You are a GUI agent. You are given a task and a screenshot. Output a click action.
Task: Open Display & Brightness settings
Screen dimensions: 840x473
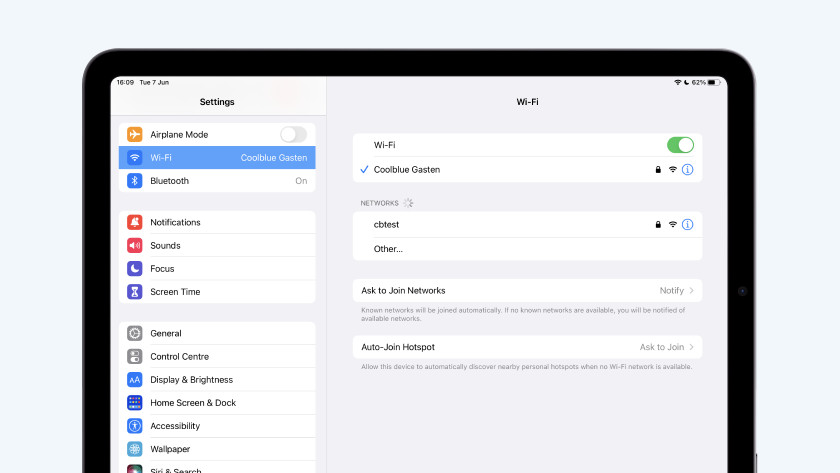[217, 380]
